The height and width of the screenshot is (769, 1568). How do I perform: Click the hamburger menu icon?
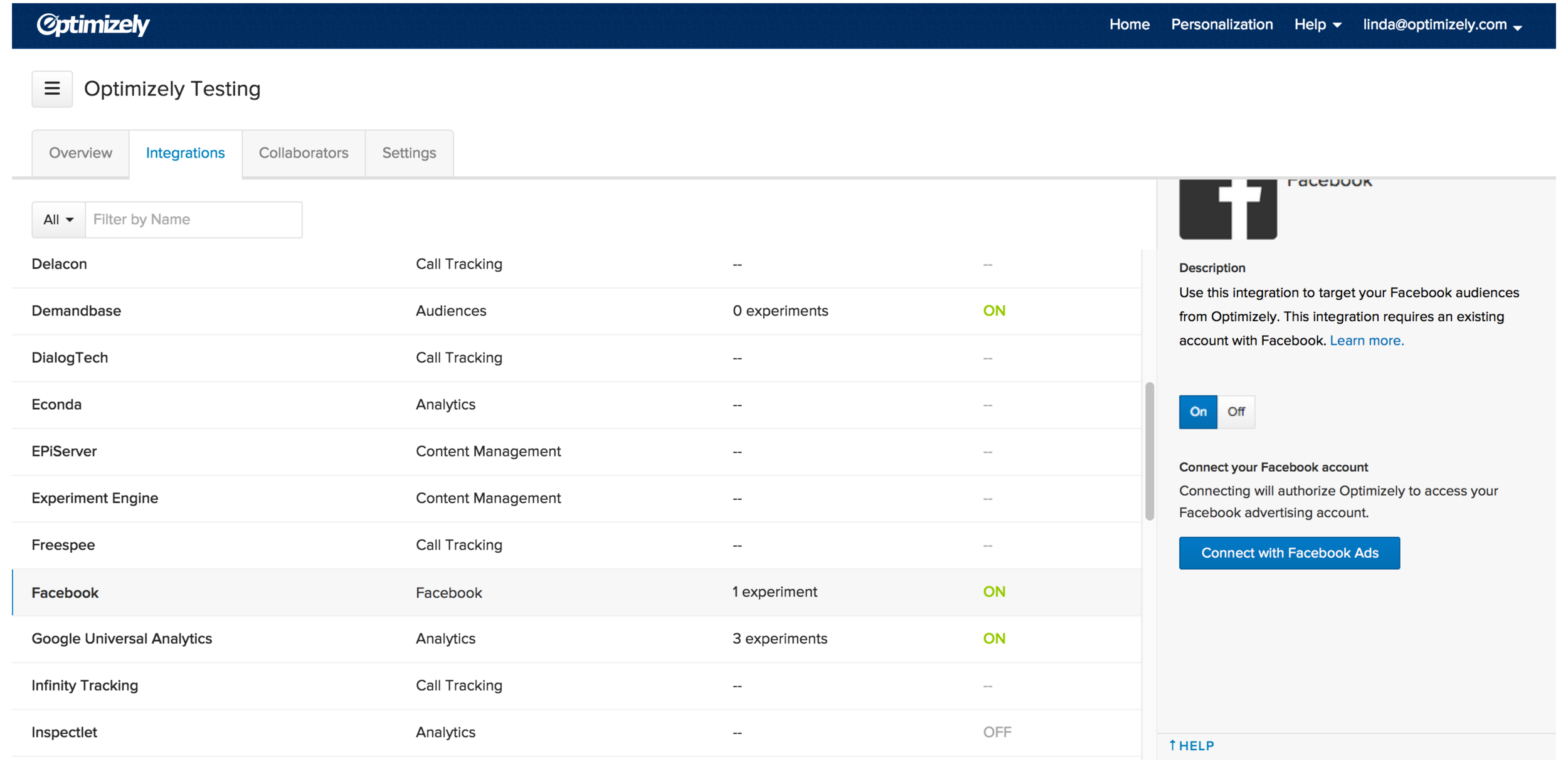(52, 89)
